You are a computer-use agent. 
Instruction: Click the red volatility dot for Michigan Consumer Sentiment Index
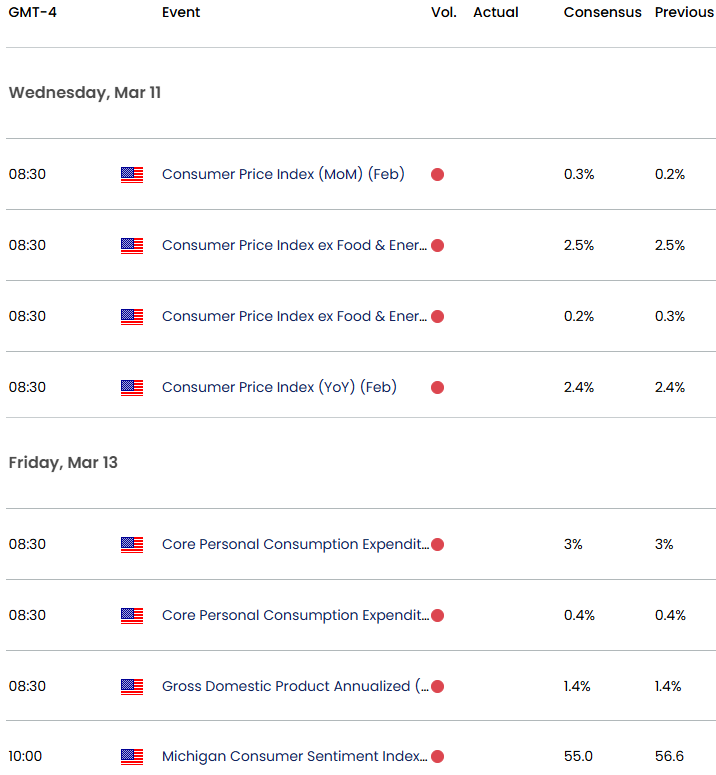(x=437, y=757)
